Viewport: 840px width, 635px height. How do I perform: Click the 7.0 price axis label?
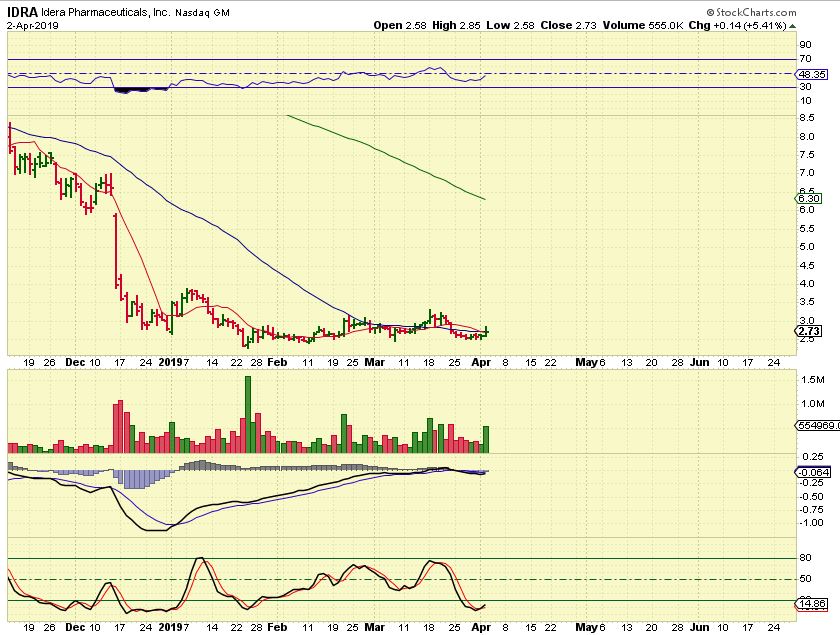(x=807, y=173)
